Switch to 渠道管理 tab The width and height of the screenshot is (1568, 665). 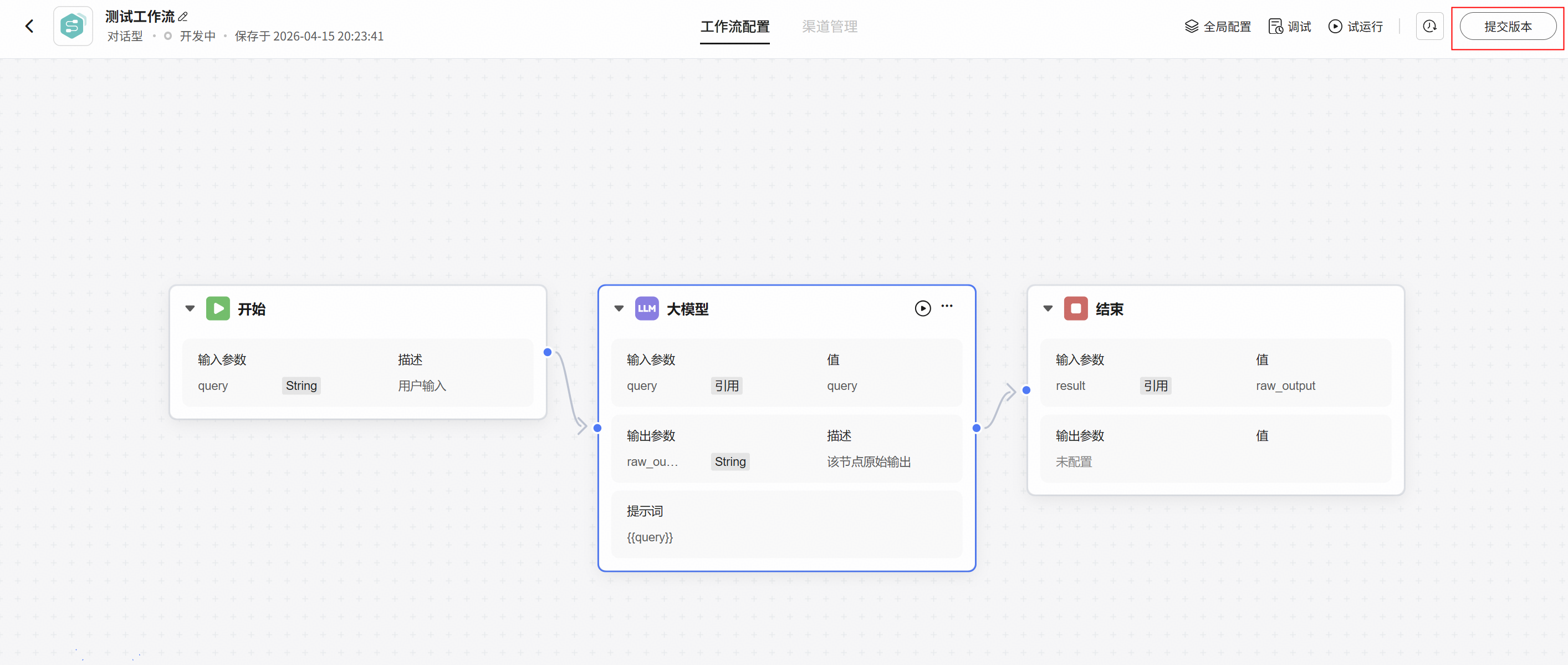click(830, 26)
